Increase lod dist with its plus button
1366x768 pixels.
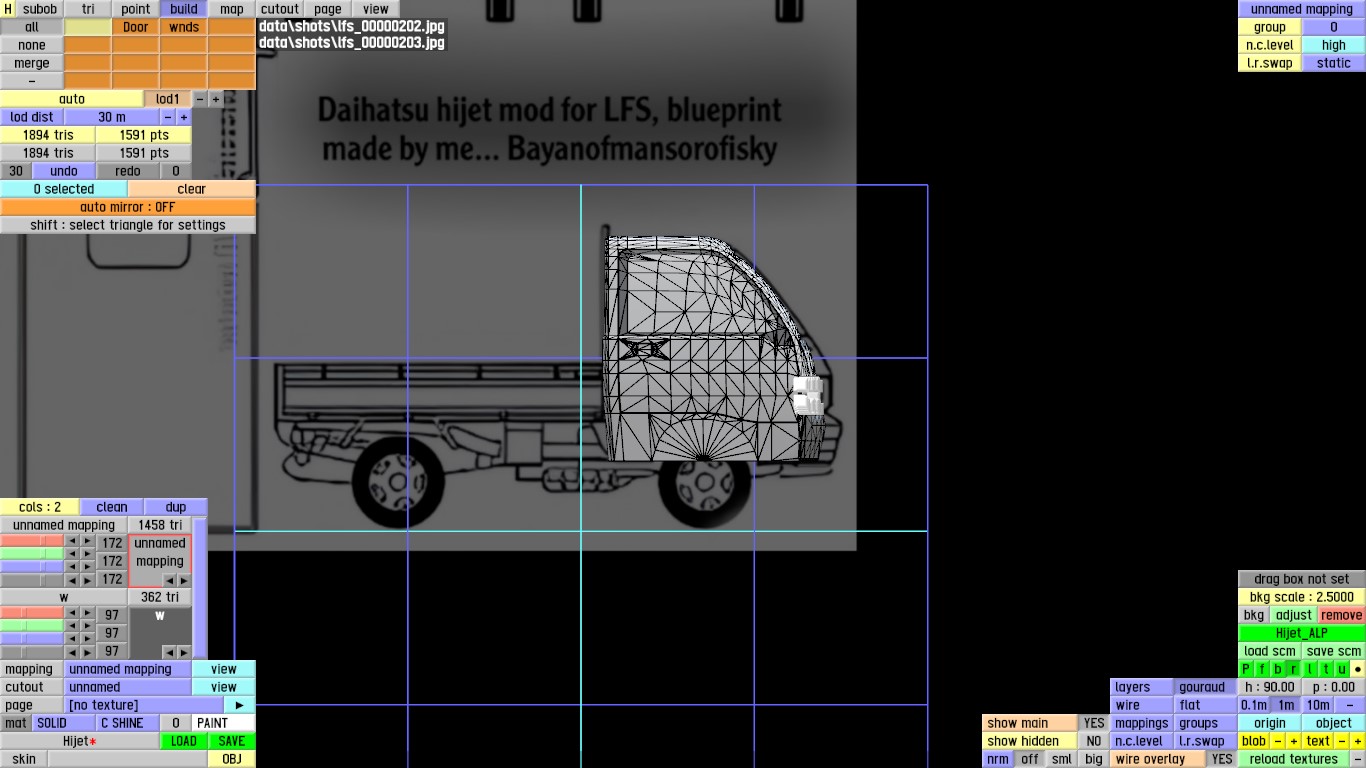184,117
